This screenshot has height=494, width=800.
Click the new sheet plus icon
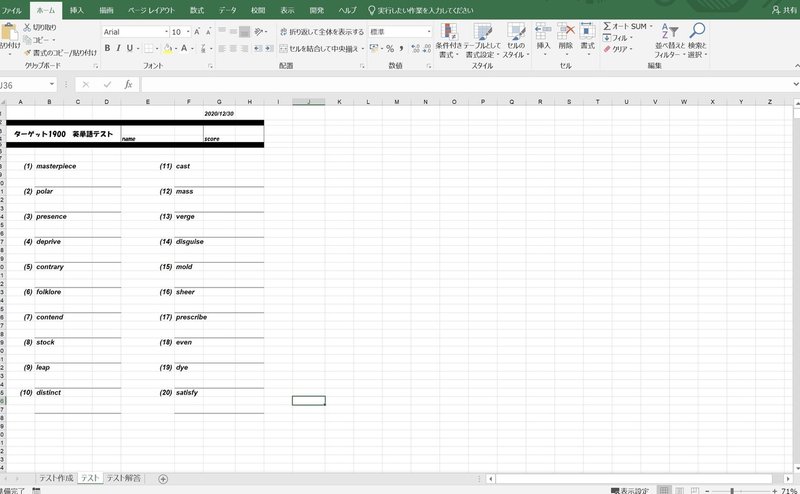click(163, 479)
